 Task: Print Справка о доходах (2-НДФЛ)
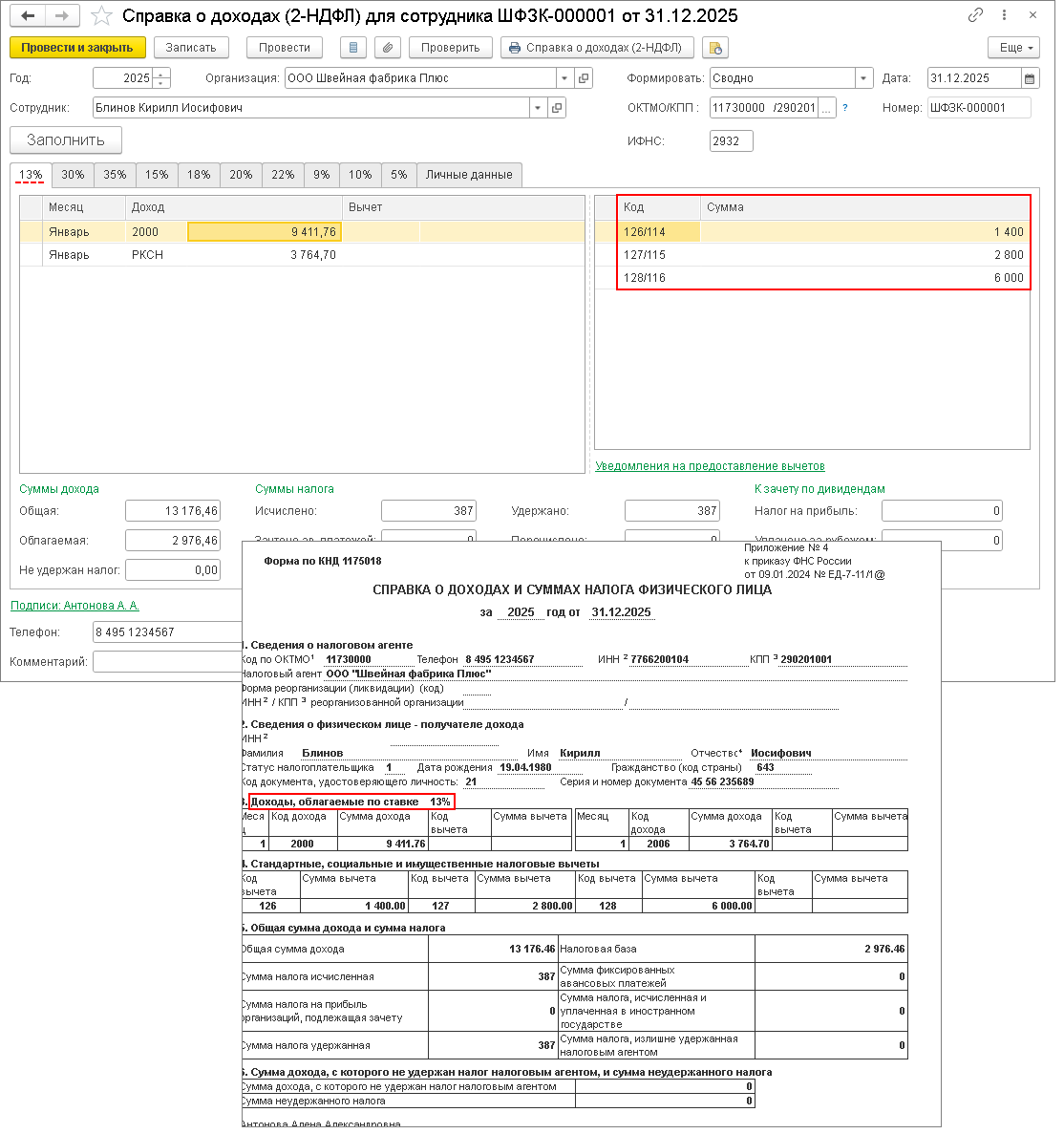pos(597,48)
